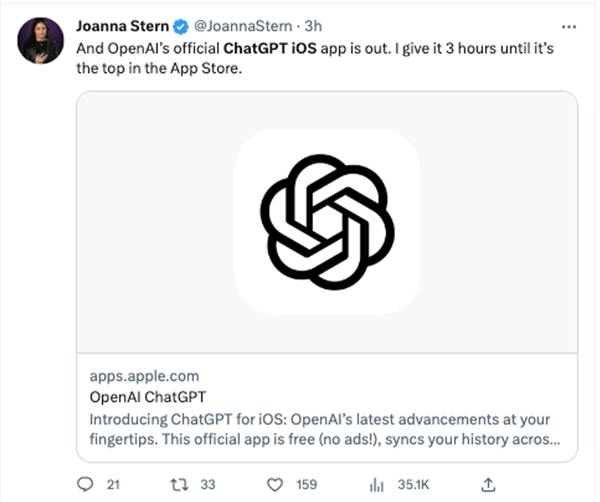This screenshot has width=600, height=502.
Task: Click the bold ChatGPT iOS text
Action: coord(265,47)
